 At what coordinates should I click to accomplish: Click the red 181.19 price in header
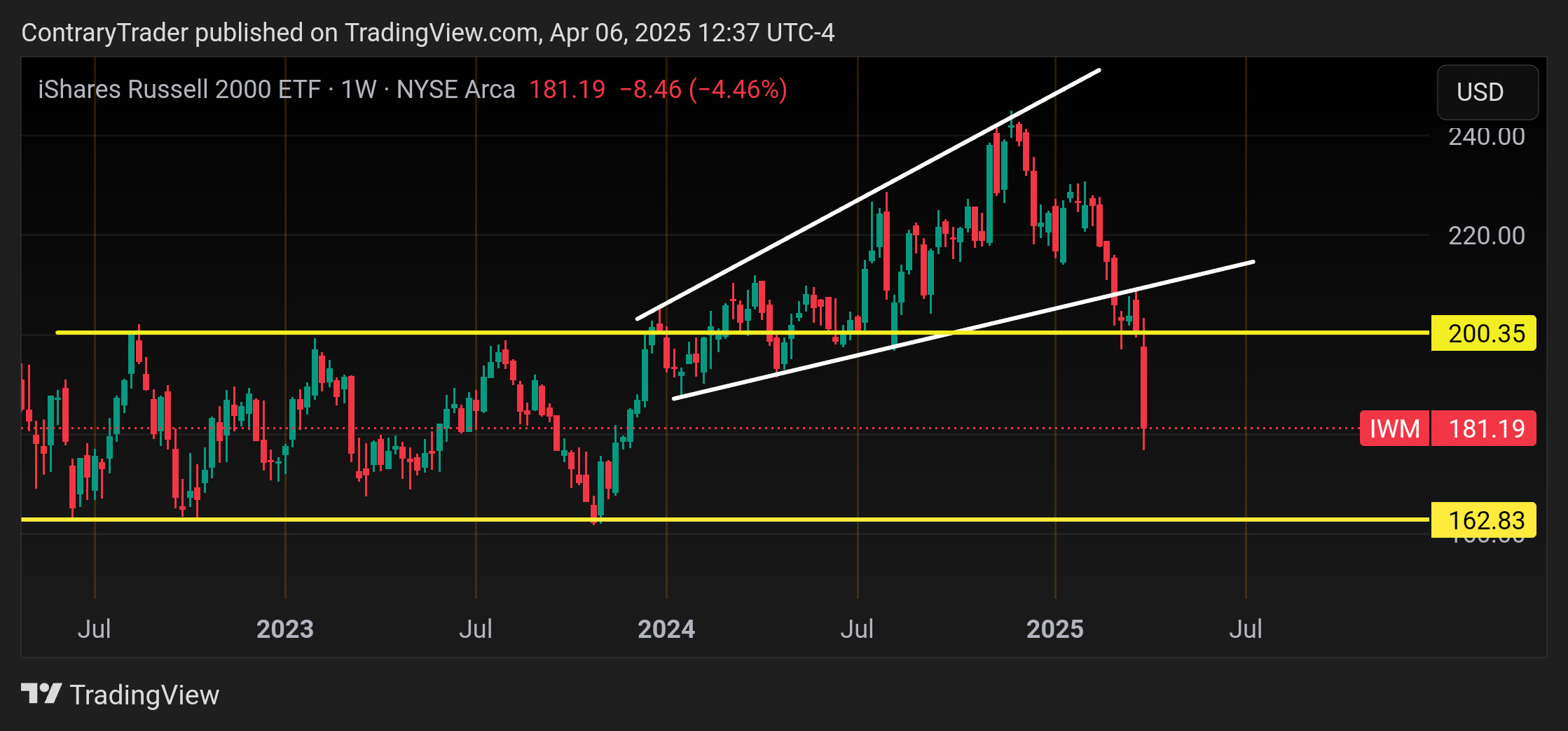[x=567, y=90]
